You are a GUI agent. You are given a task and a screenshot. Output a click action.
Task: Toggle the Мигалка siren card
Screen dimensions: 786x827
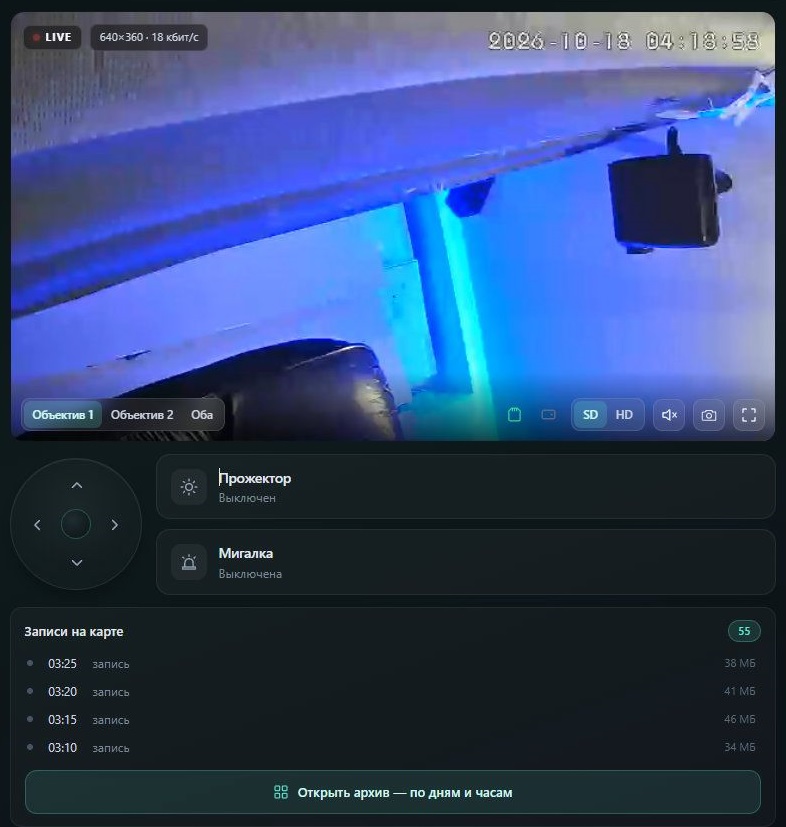pyautogui.click(x=466, y=562)
